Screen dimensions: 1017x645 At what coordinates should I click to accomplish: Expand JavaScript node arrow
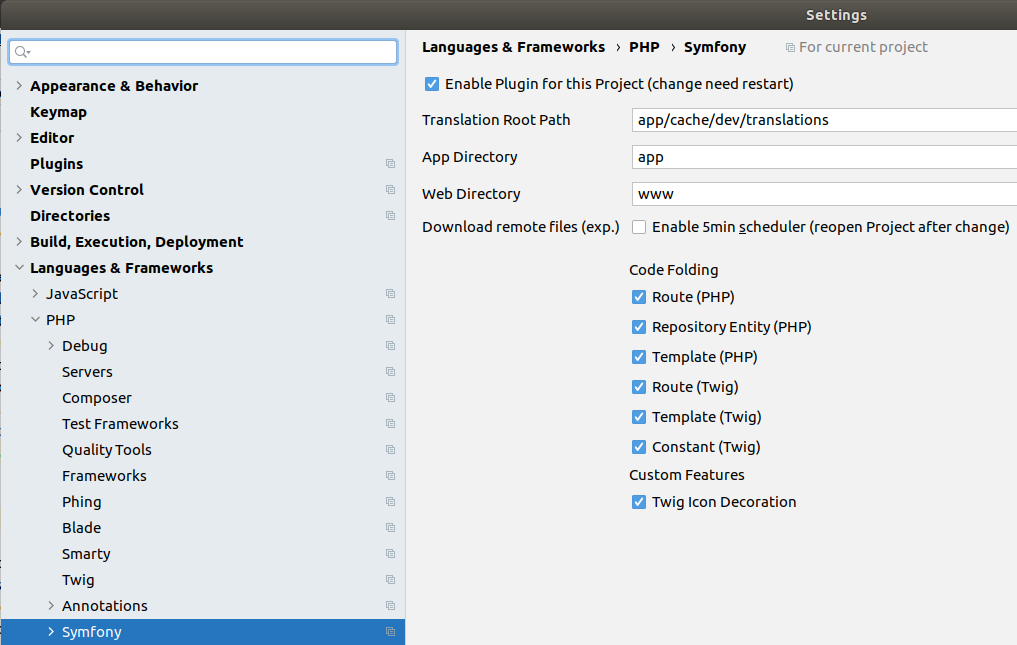click(x=35, y=294)
